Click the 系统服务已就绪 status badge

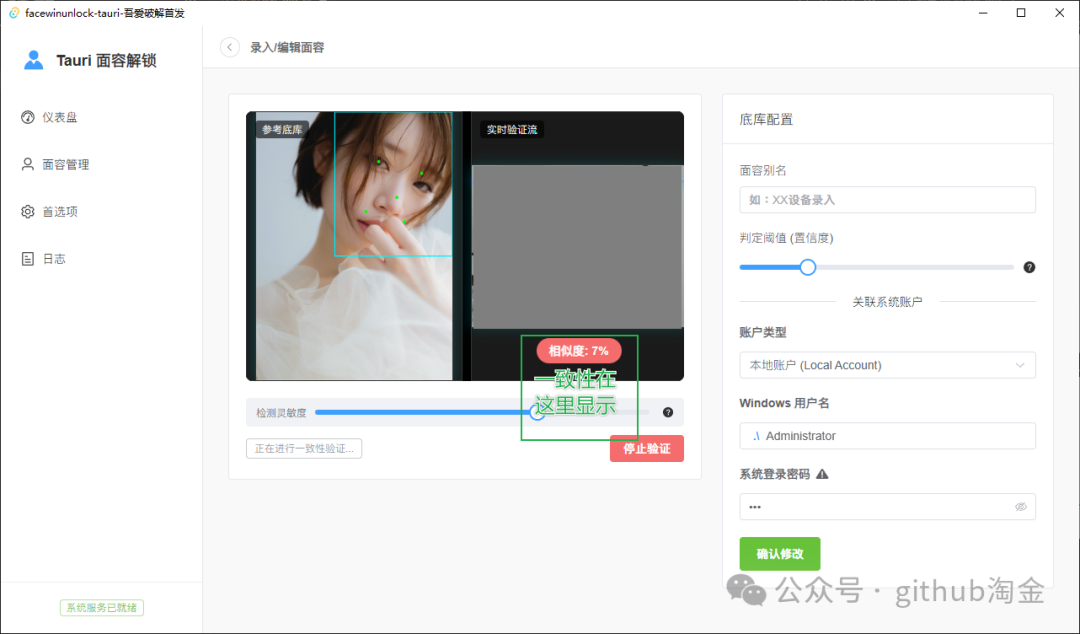(x=100, y=607)
